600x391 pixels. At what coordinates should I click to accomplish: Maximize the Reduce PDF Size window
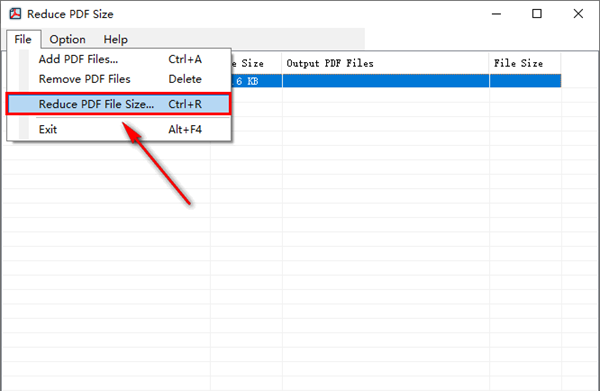point(537,14)
